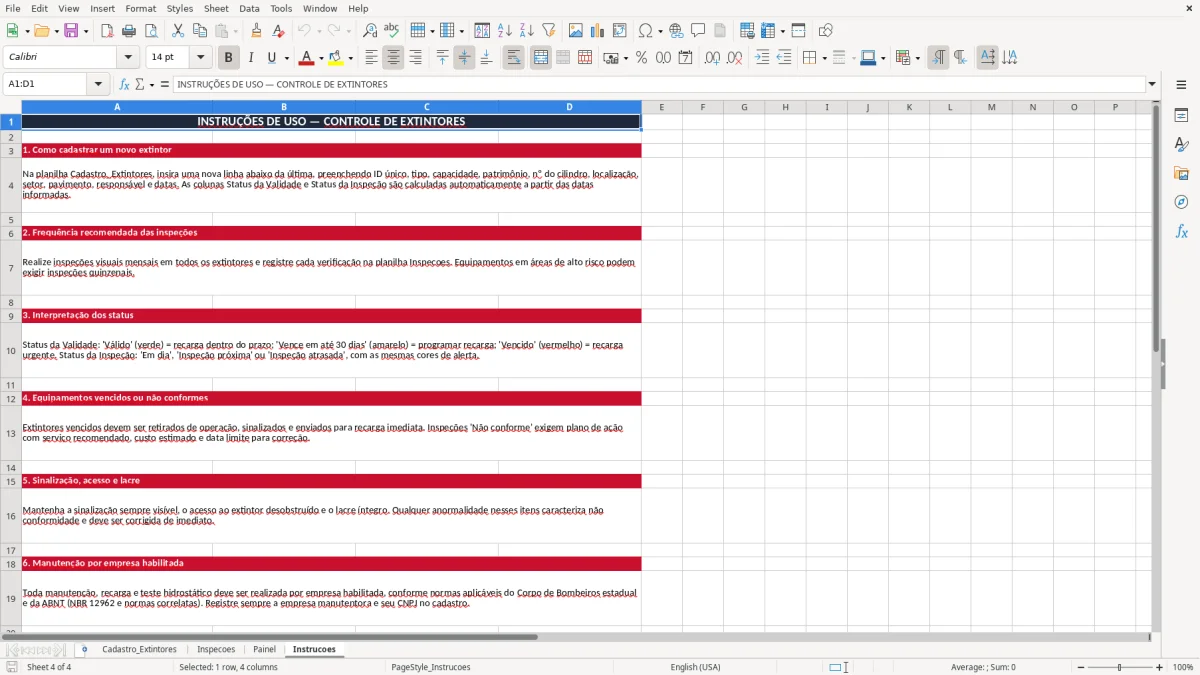Click English (USA) language in status bar
Viewport: 1200px width, 675px height.
coord(695,667)
